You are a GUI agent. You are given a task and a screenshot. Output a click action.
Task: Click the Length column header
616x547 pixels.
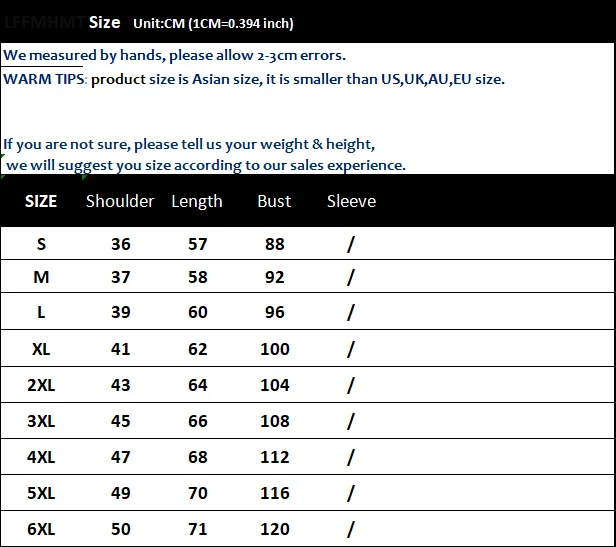coord(197,201)
